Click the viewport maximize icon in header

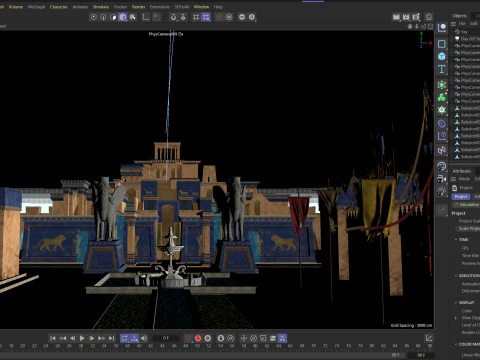point(431,26)
